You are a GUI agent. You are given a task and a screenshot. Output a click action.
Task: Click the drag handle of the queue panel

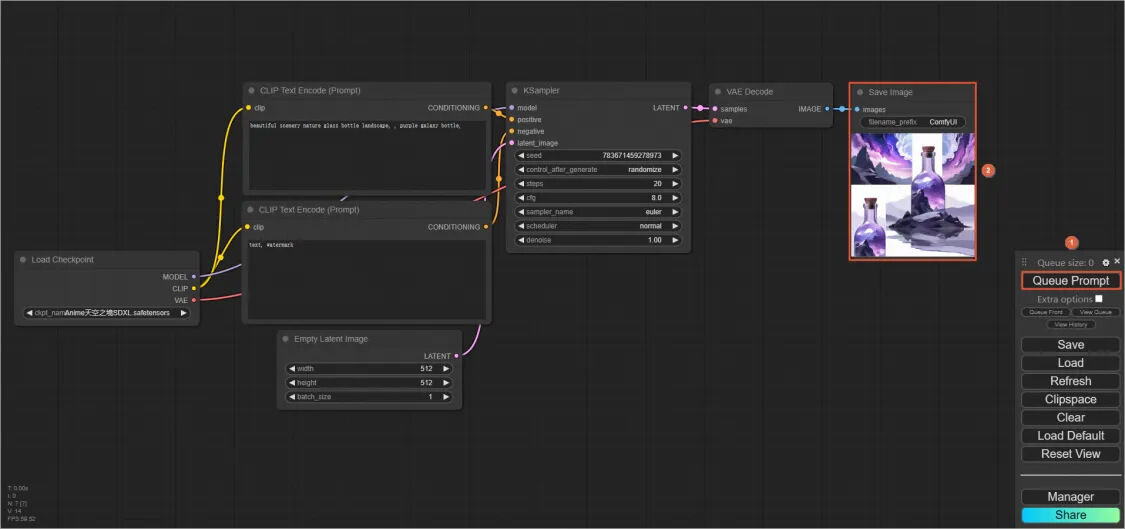point(1025,262)
